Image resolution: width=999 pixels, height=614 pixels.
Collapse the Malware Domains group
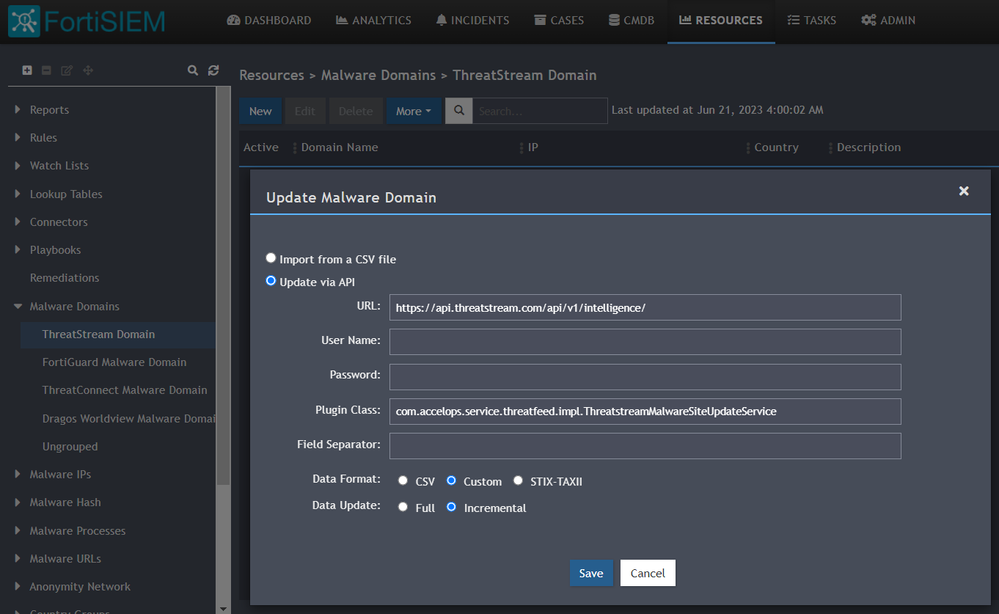[x=18, y=306]
